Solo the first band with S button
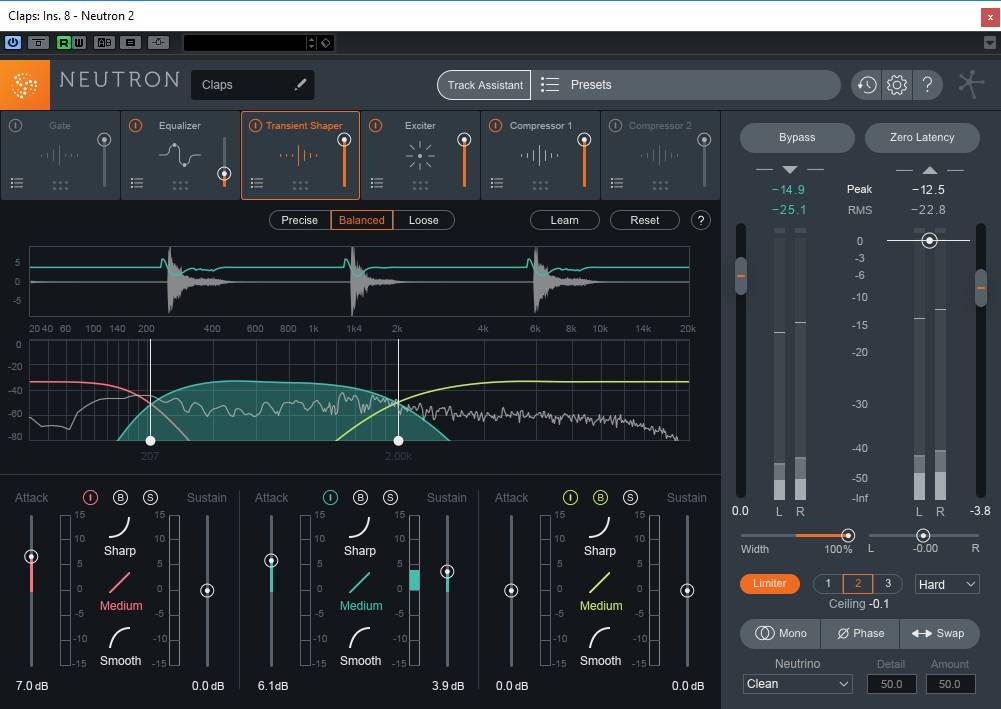This screenshot has width=1001, height=709. (150, 498)
